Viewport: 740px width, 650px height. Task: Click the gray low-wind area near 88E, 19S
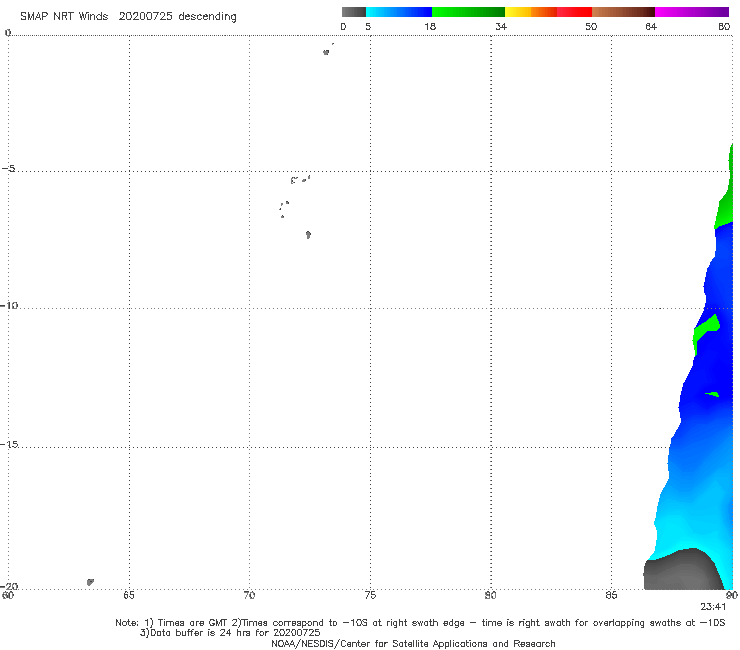tap(680, 571)
